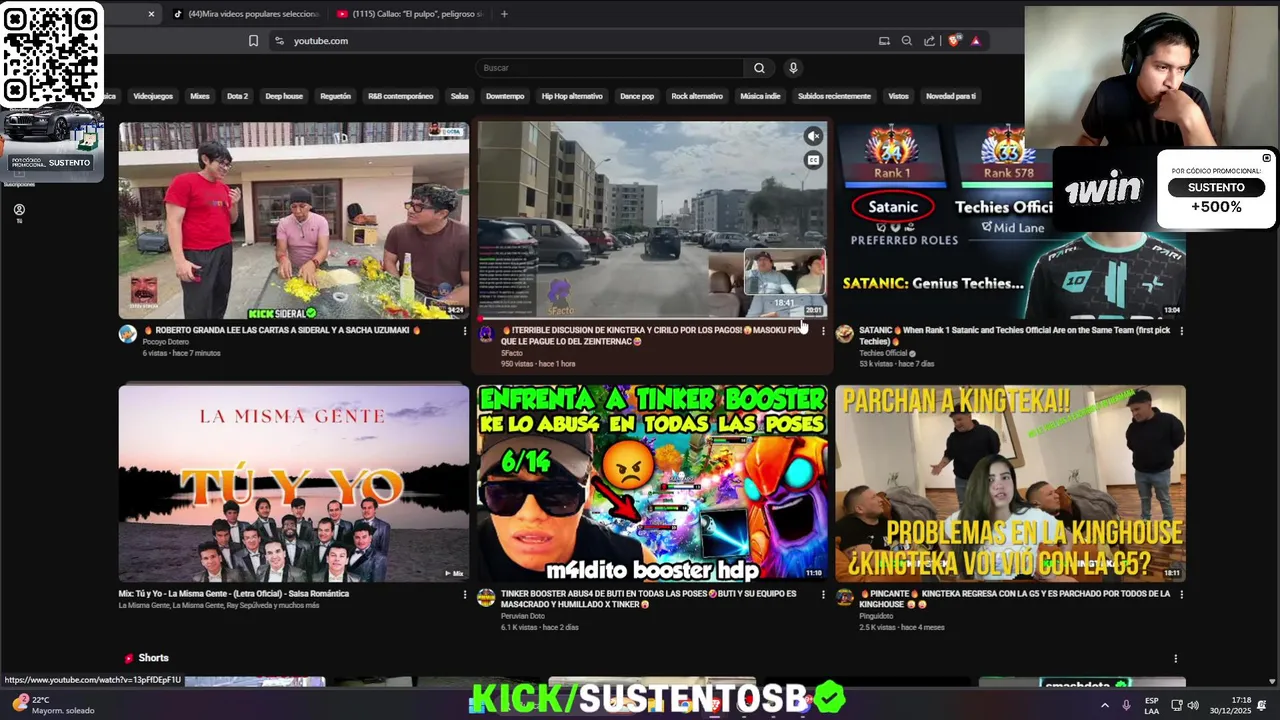Click the Brave Rewards triangle icon
The height and width of the screenshot is (720, 1280).
click(975, 41)
